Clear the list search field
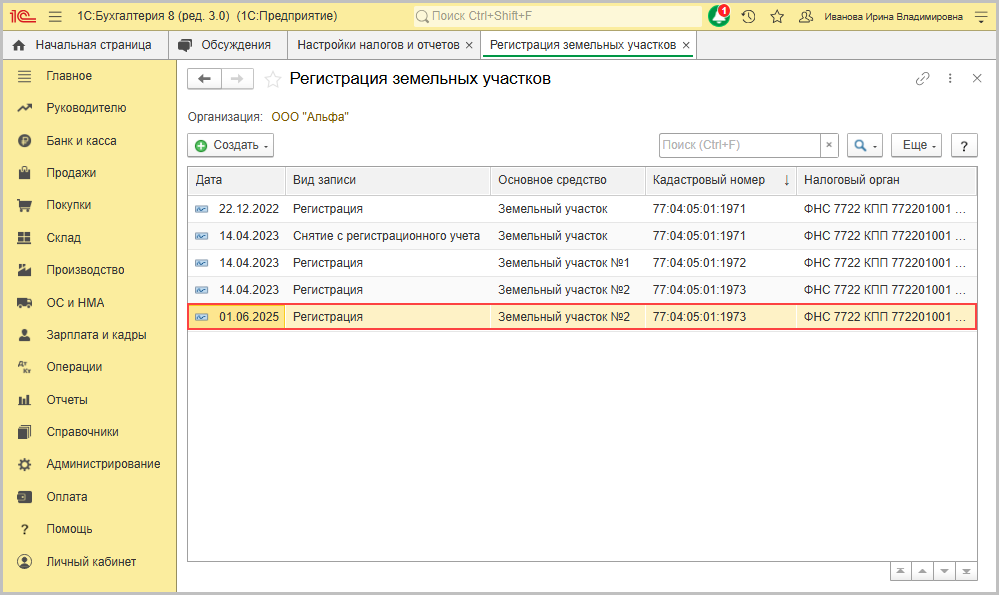The width and height of the screenshot is (999, 595). tap(829, 145)
